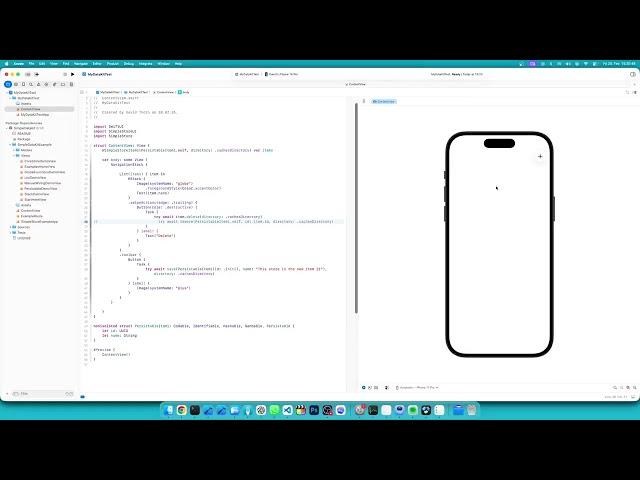Open Photoshop from the Dock

pyautogui.click(x=314, y=410)
